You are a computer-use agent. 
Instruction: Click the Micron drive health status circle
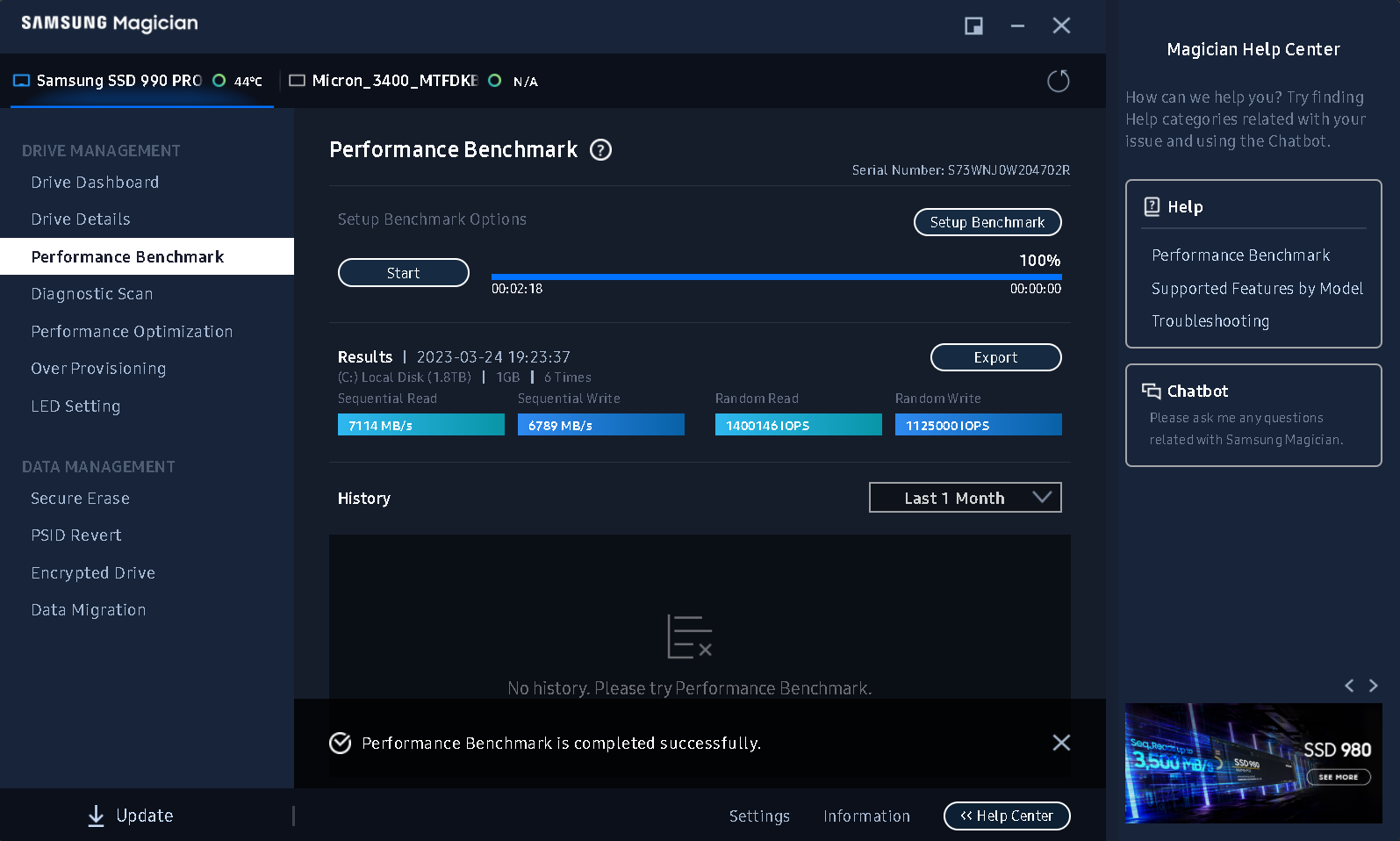[x=495, y=80]
